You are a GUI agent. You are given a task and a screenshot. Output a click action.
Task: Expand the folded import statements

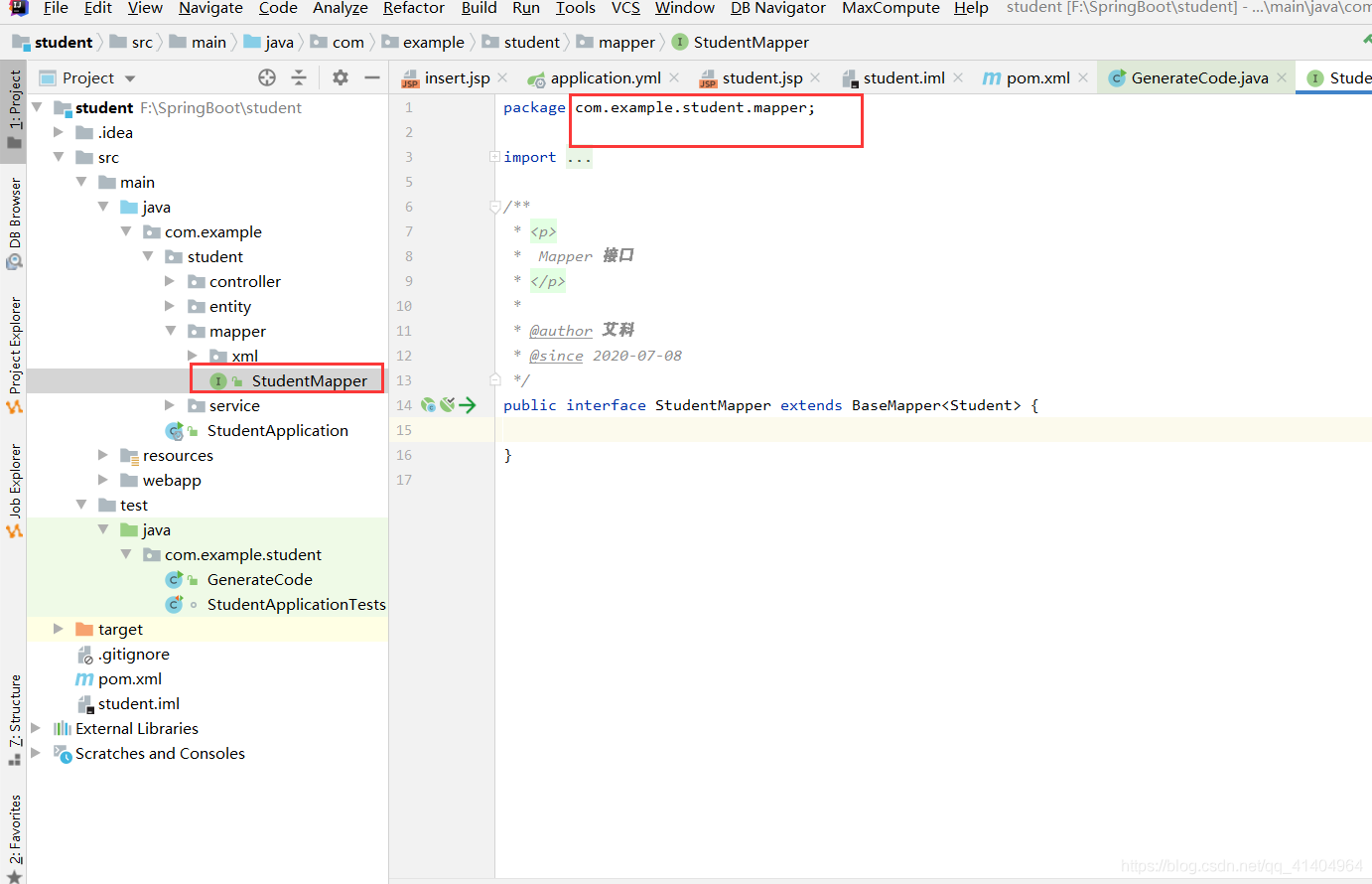coord(579,157)
